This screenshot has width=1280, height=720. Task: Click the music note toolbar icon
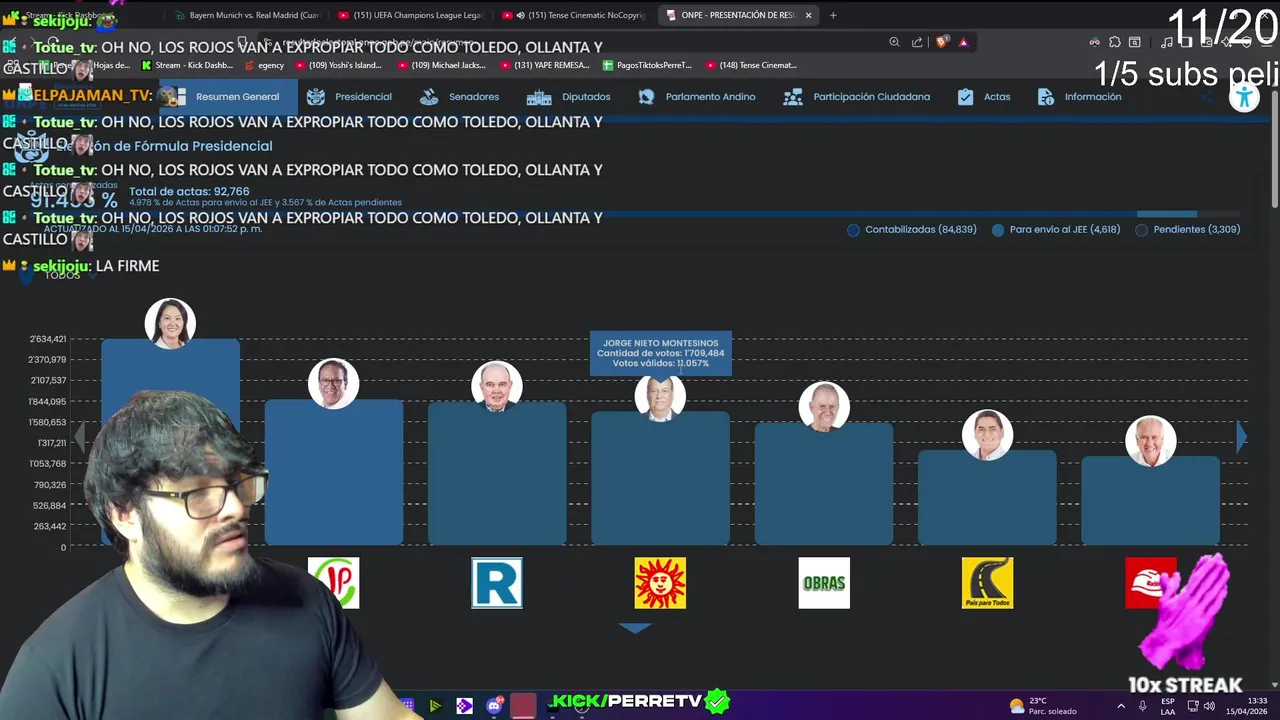tap(1167, 42)
